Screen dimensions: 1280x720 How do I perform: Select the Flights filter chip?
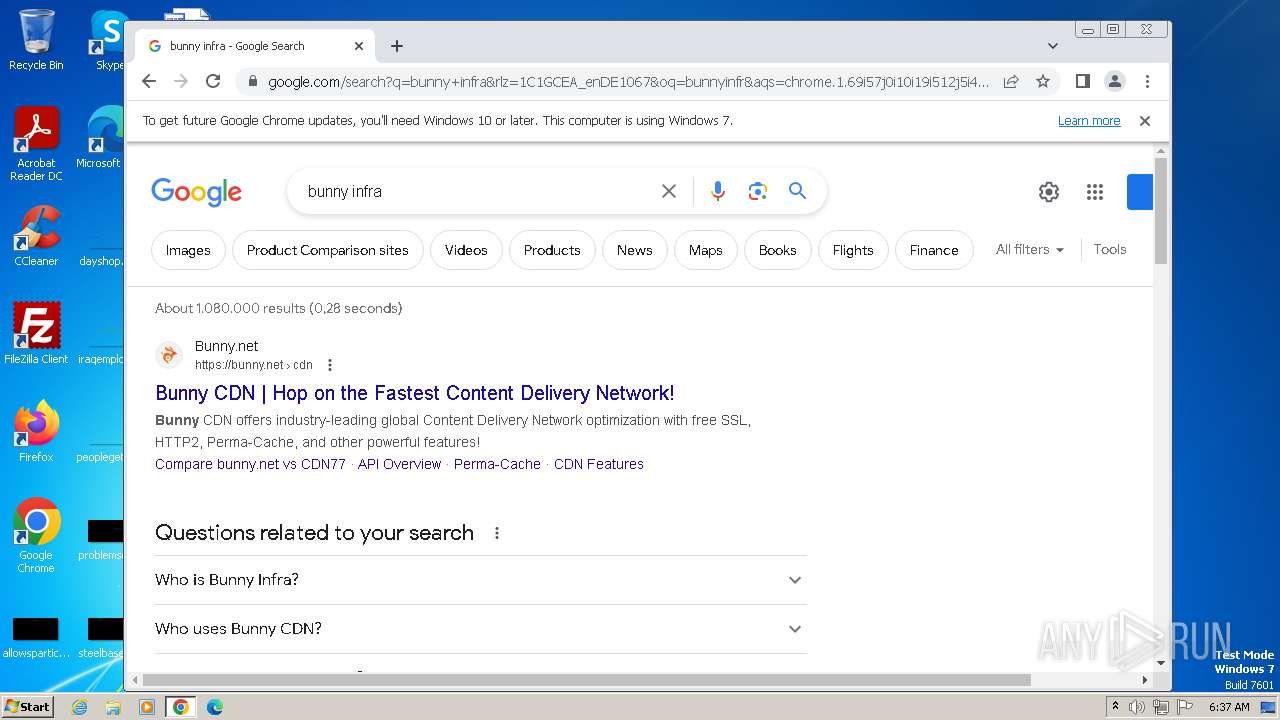click(853, 250)
